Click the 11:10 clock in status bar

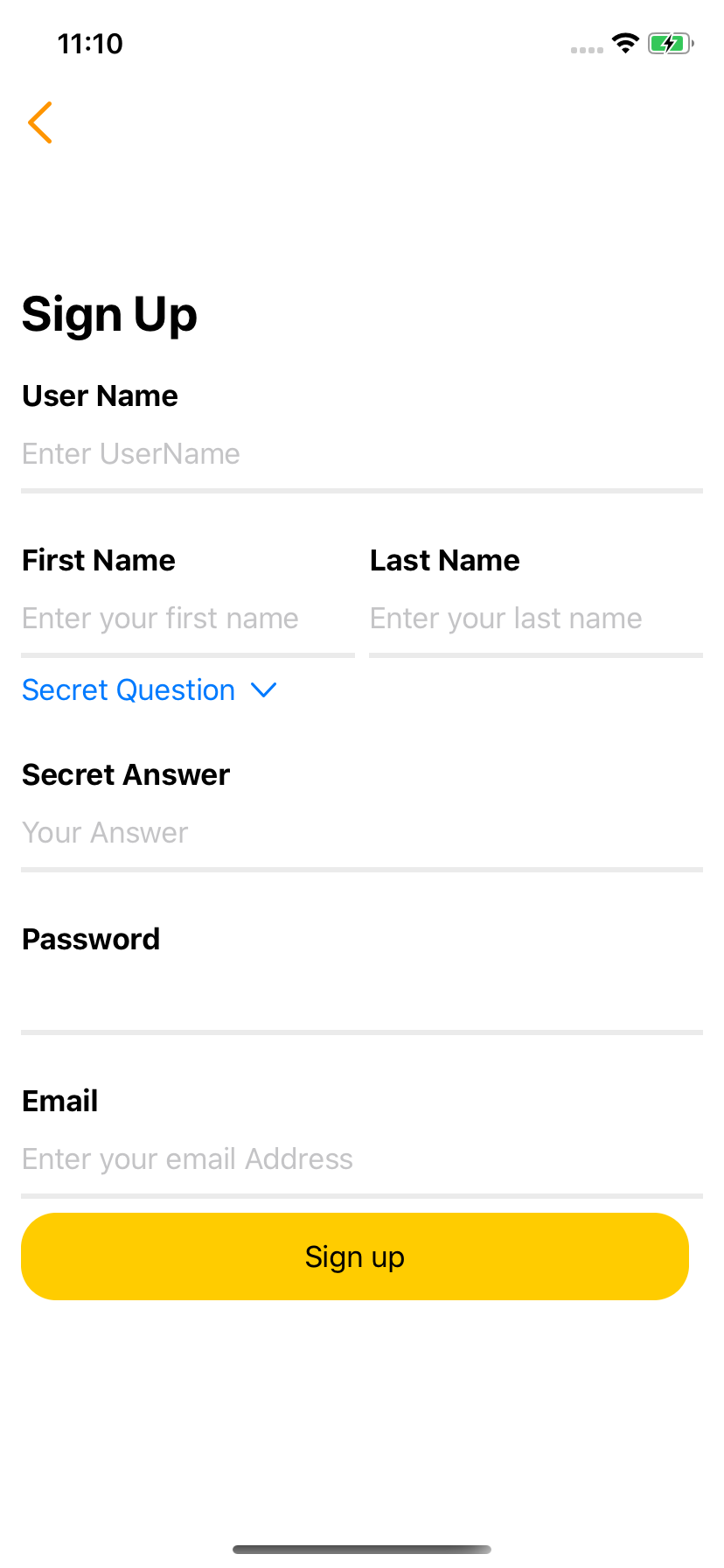90,44
